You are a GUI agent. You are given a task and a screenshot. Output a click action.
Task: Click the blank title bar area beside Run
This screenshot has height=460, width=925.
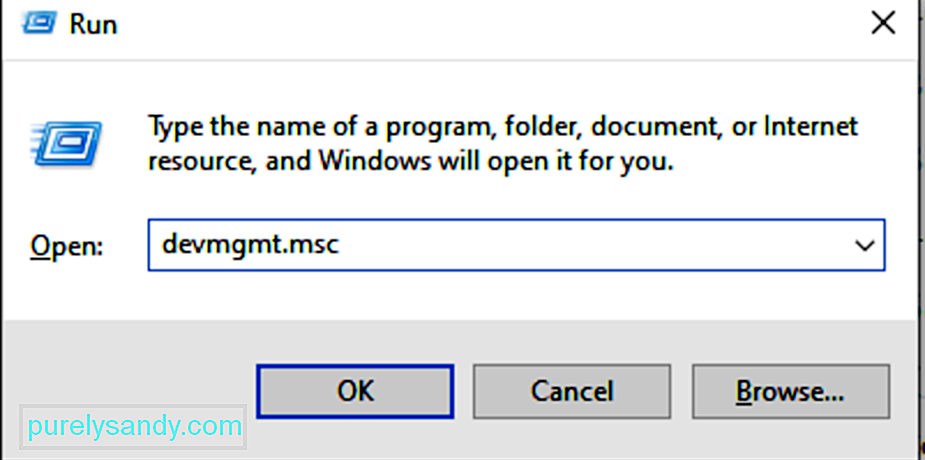[x=472, y=25]
